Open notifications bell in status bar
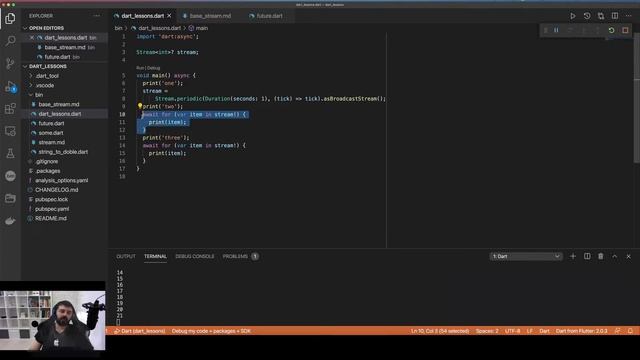640x360 pixels. click(630, 331)
